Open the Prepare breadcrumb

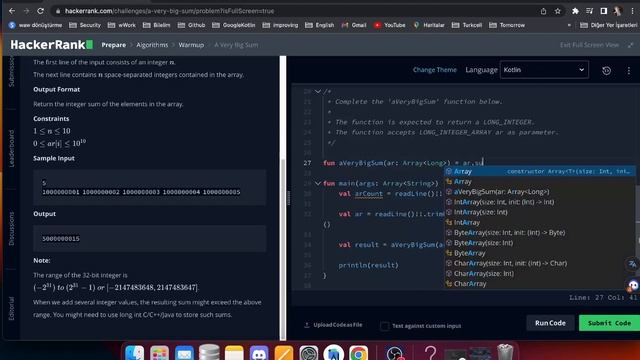pos(113,45)
